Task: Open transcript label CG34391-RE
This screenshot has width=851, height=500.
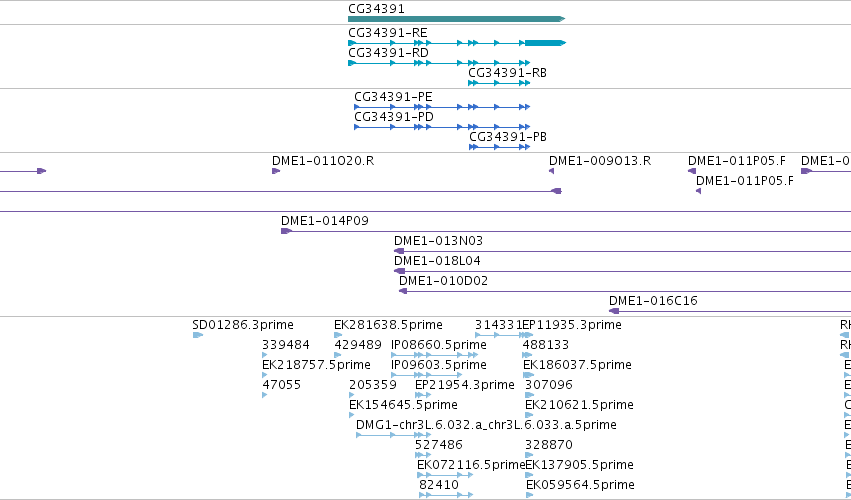Action: tap(388, 33)
